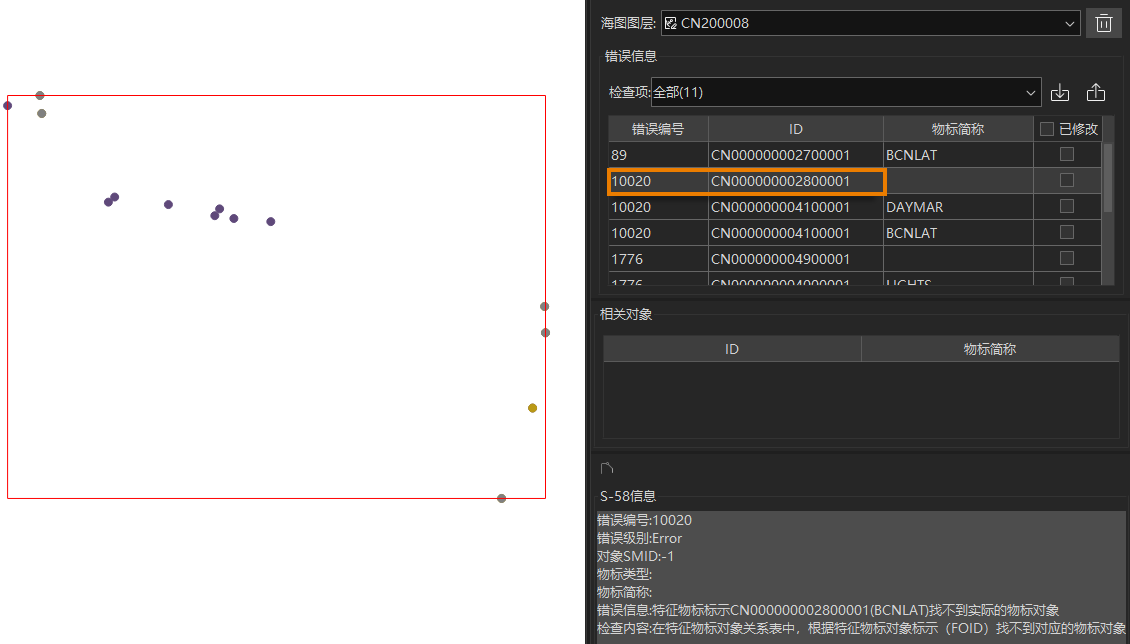The image size is (1130, 644).
Task: Open the 海图图层 CN200008 dropdown
Action: (1071, 23)
